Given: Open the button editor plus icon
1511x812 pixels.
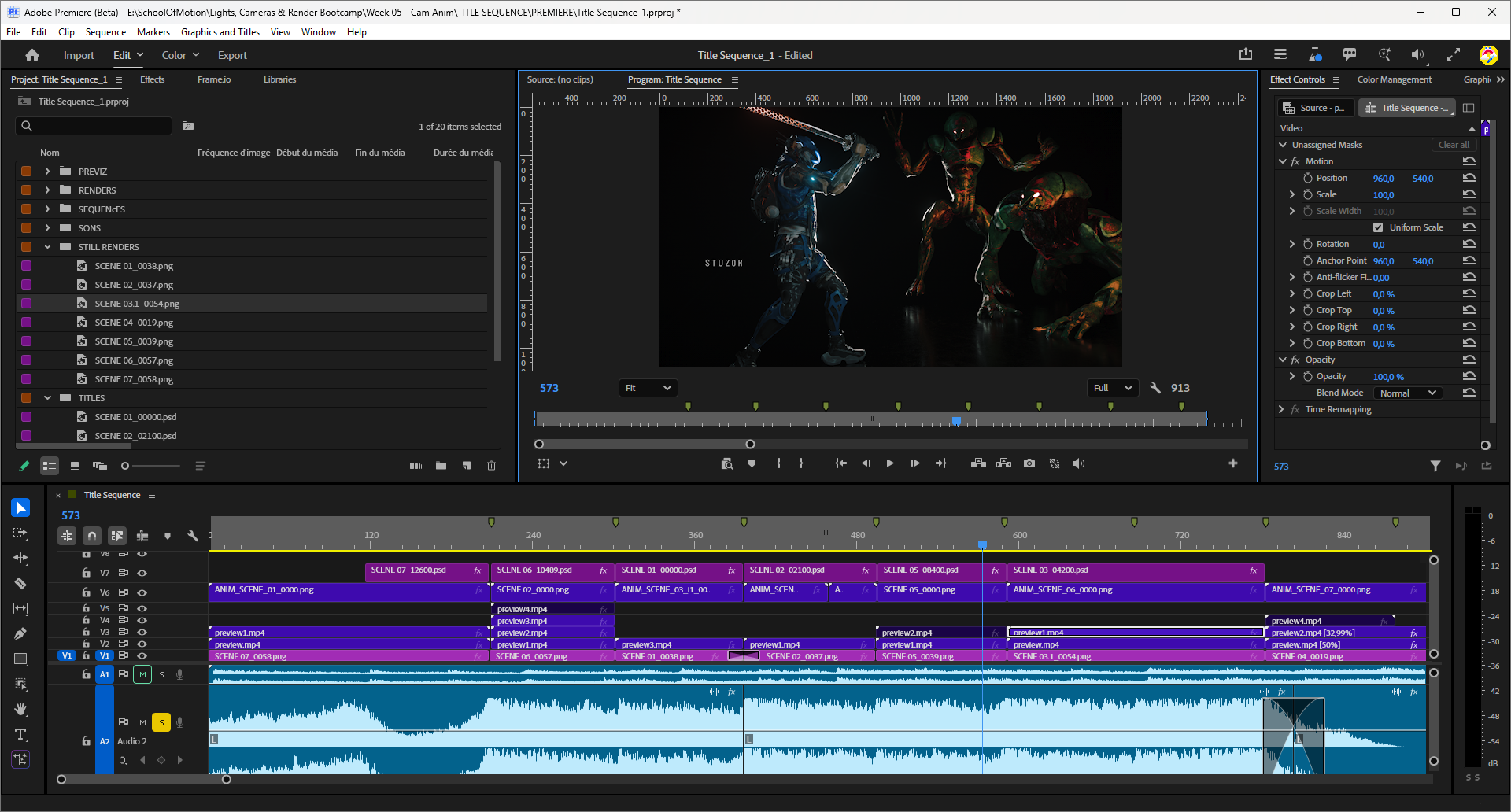Looking at the screenshot, I should point(1233,463).
